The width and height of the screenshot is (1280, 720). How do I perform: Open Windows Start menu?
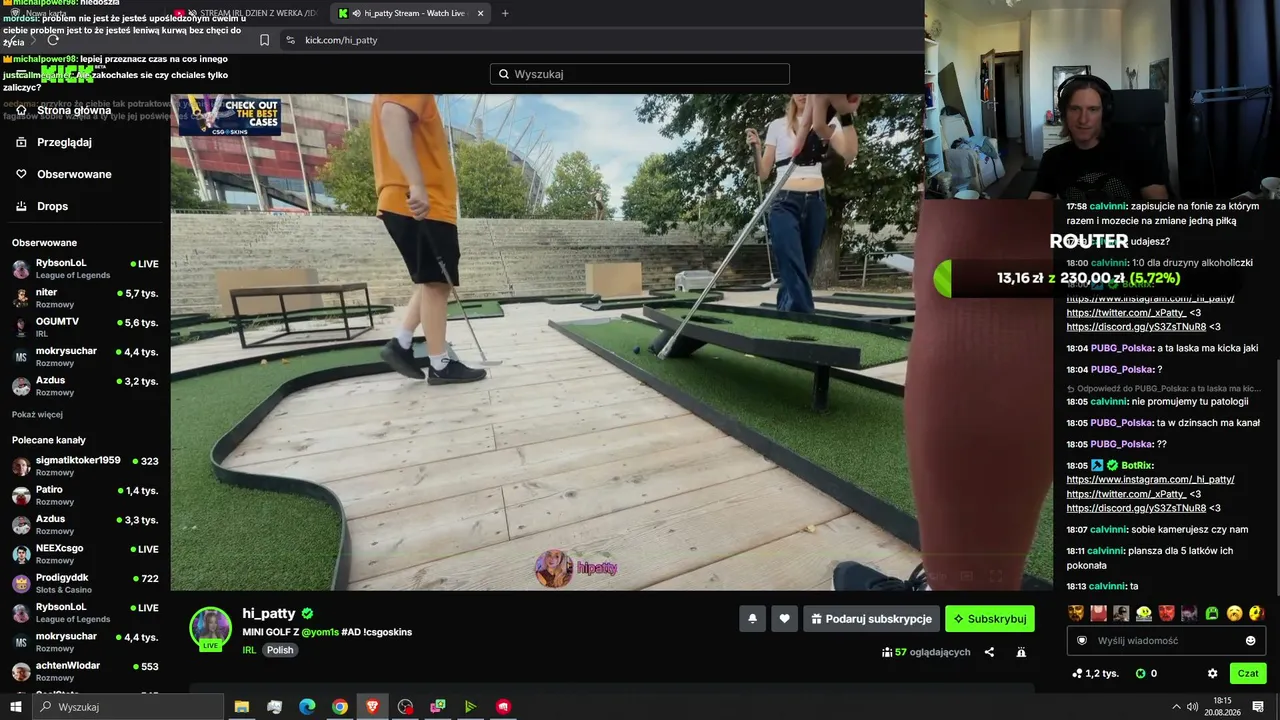(x=16, y=707)
